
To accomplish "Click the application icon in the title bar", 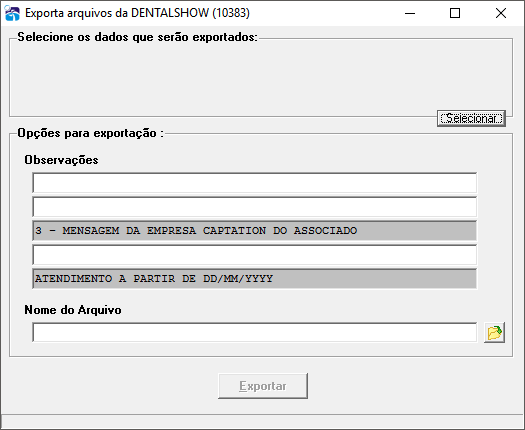I will tap(12, 13).
